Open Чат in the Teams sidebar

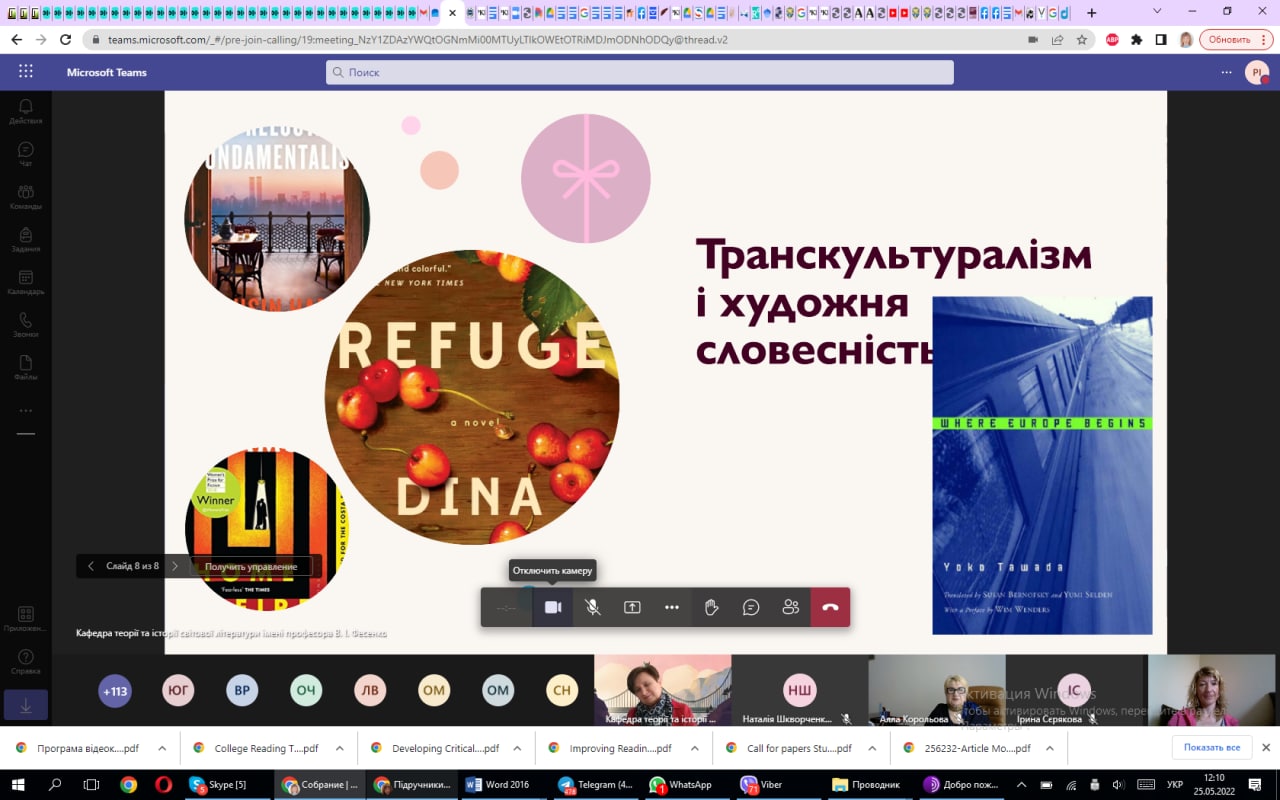click(x=26, y=154)
